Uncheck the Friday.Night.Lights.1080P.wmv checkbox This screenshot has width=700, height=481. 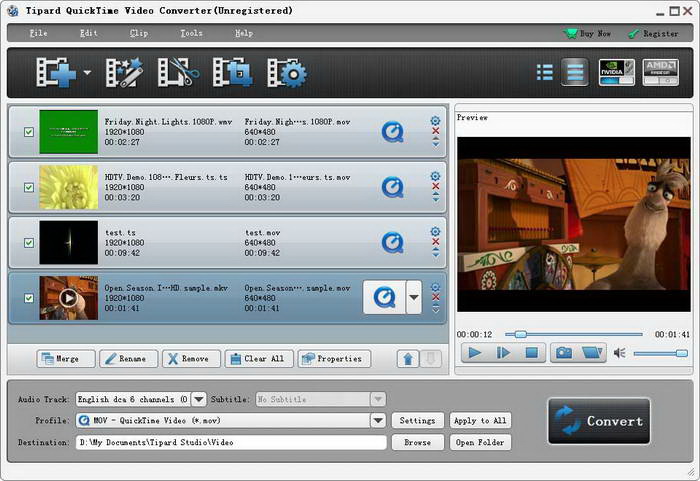click(28, 130)
